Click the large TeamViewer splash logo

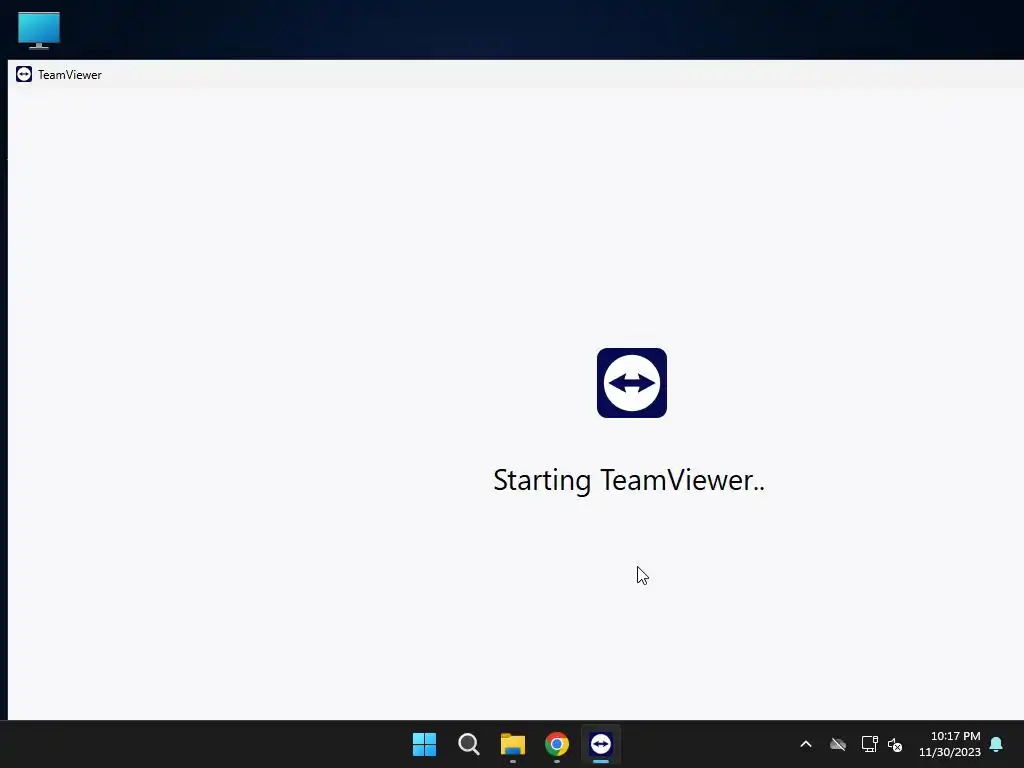pyautogui.click(x=632, y=383)
